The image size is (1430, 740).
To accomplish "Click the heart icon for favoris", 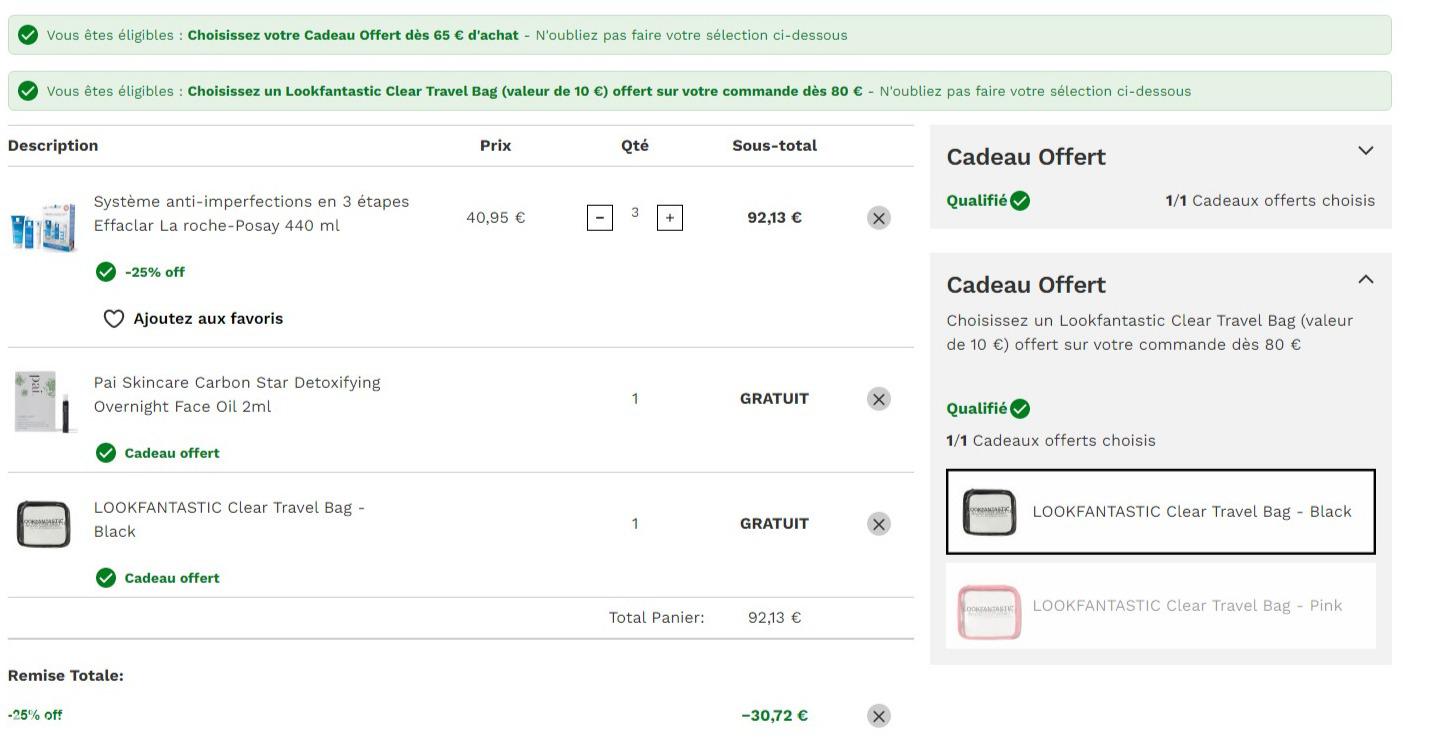I will 114,319.
